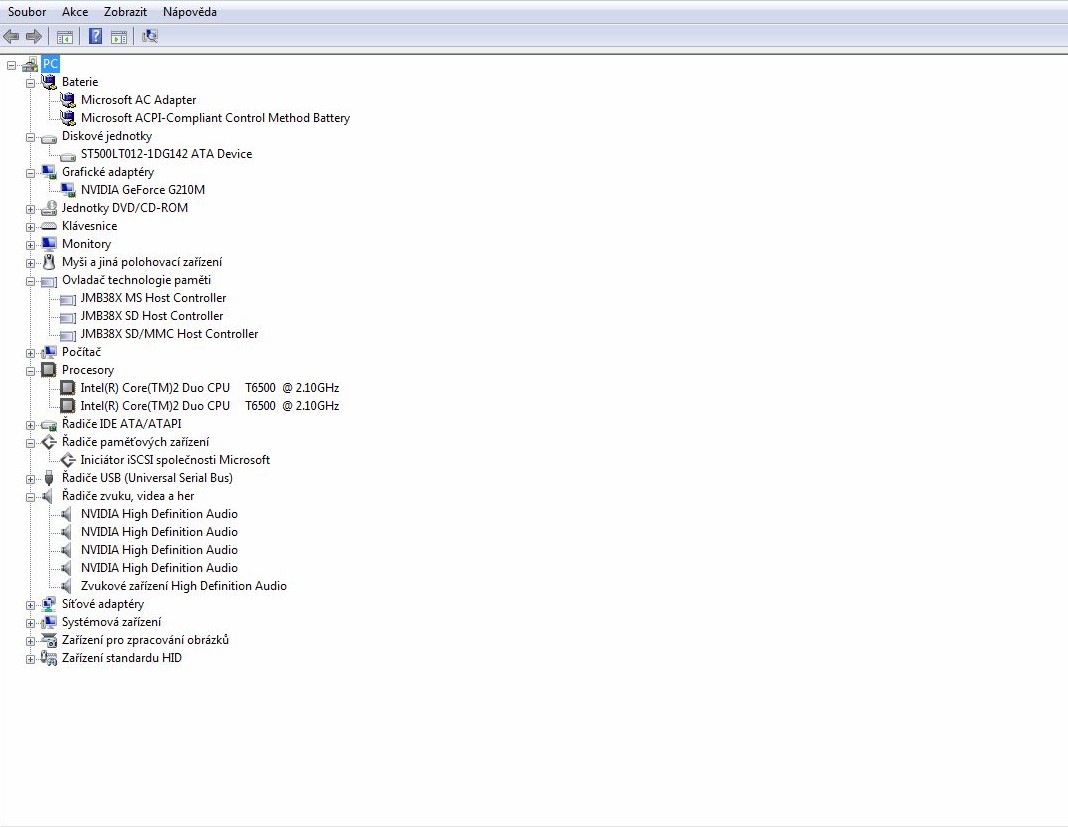This screenshot has height=827, width=1068.
Task: Toggle the console tree toolbar icon
Action: (x=65, y=37)
